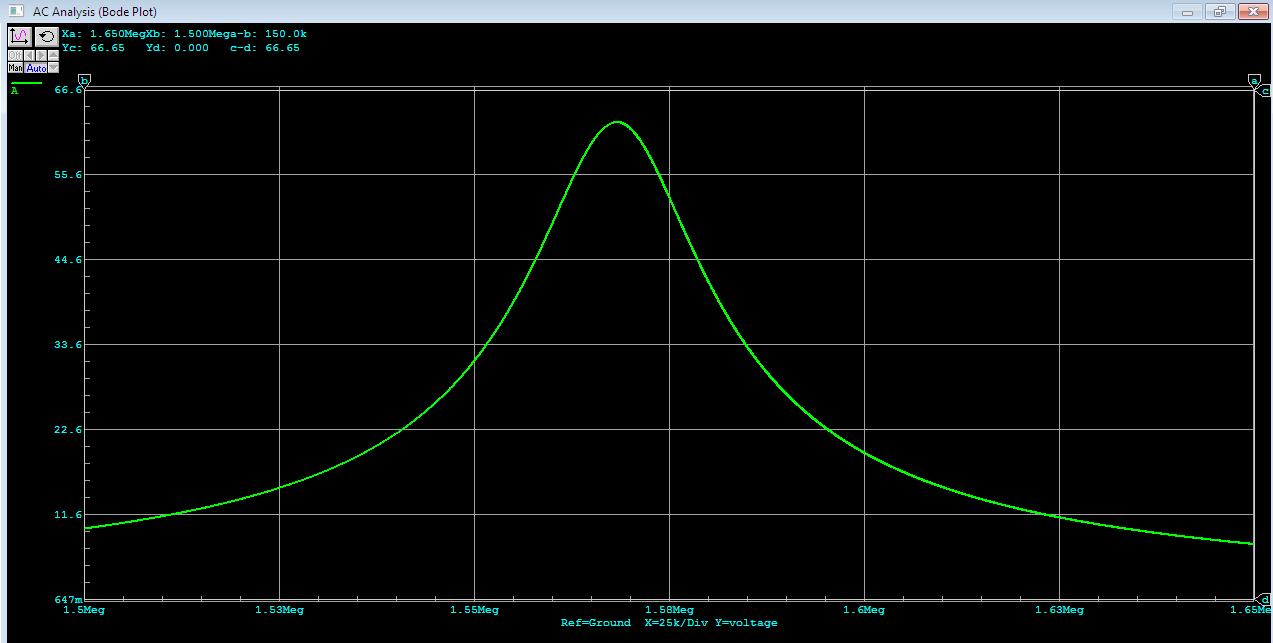Click the 22.6 y-axis label

tap(68, 430)
